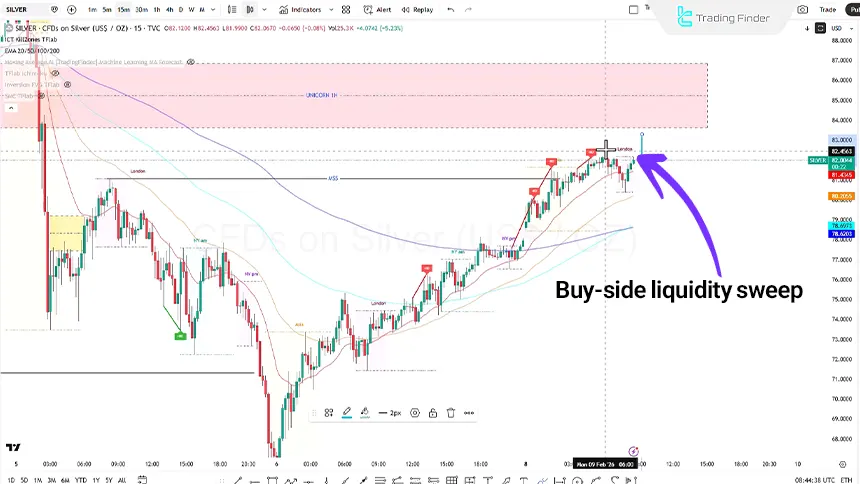Select the 5m timeframe
The width and height of the screenshot is (860, 484).
107,9
